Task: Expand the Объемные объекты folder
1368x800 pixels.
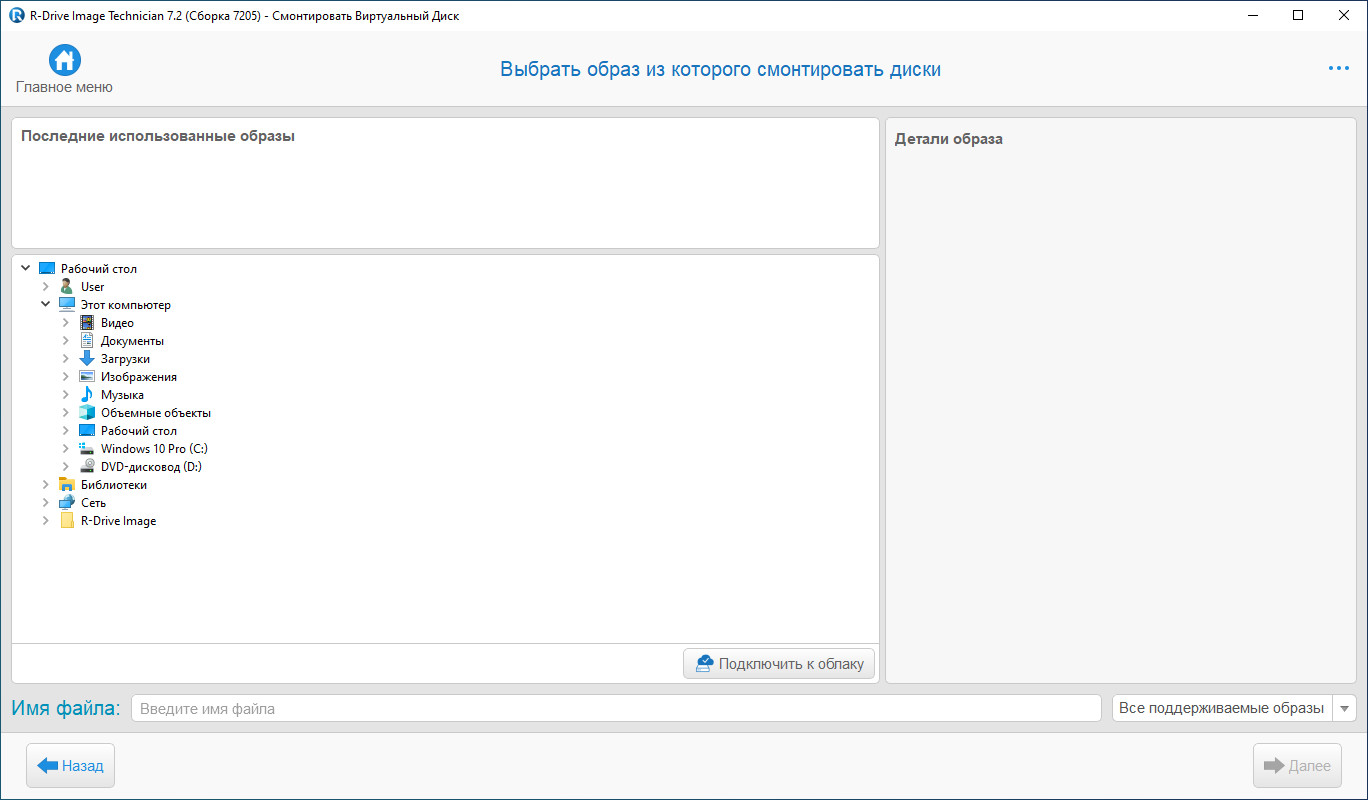Action: coord(65,413)
